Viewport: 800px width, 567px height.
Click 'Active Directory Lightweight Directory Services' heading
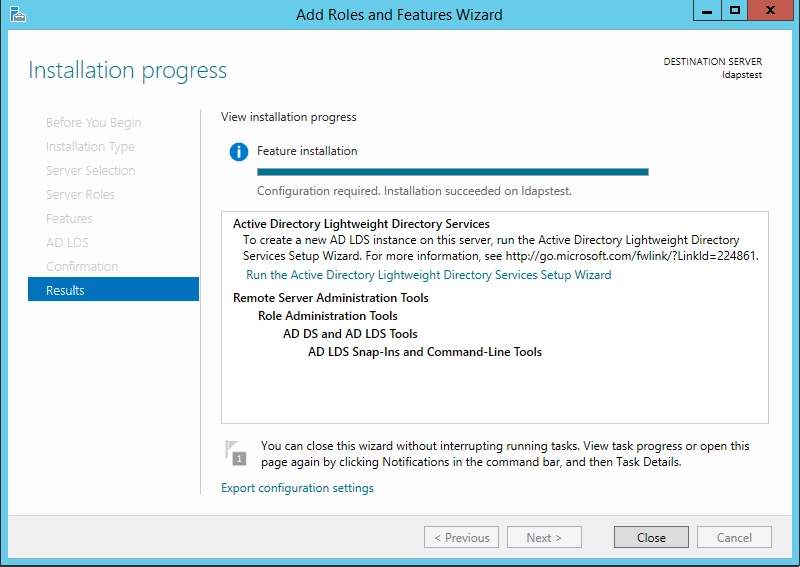pyautogui.click(x=361, y=224)
